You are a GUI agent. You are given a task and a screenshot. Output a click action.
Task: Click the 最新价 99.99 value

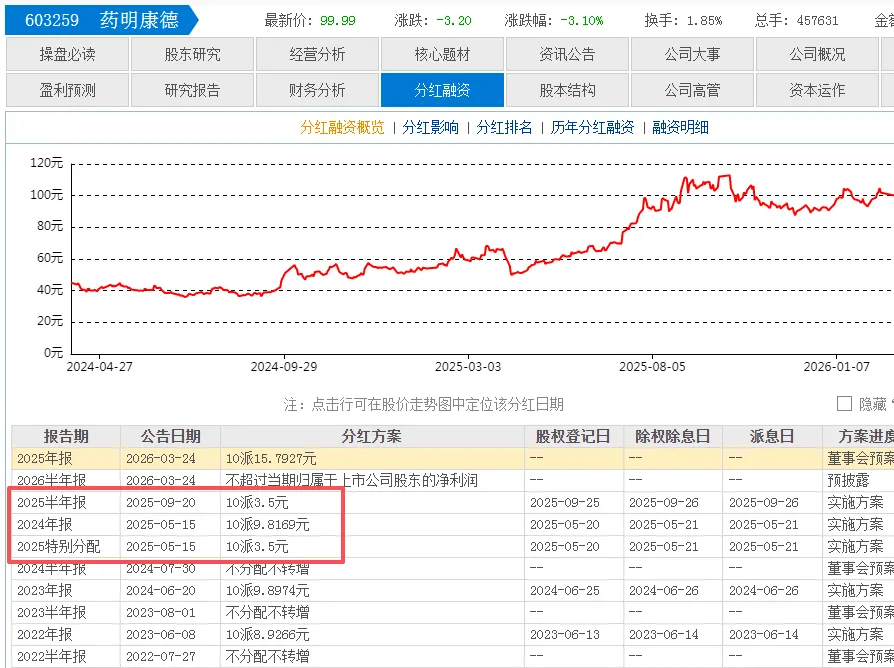point(338,21)
